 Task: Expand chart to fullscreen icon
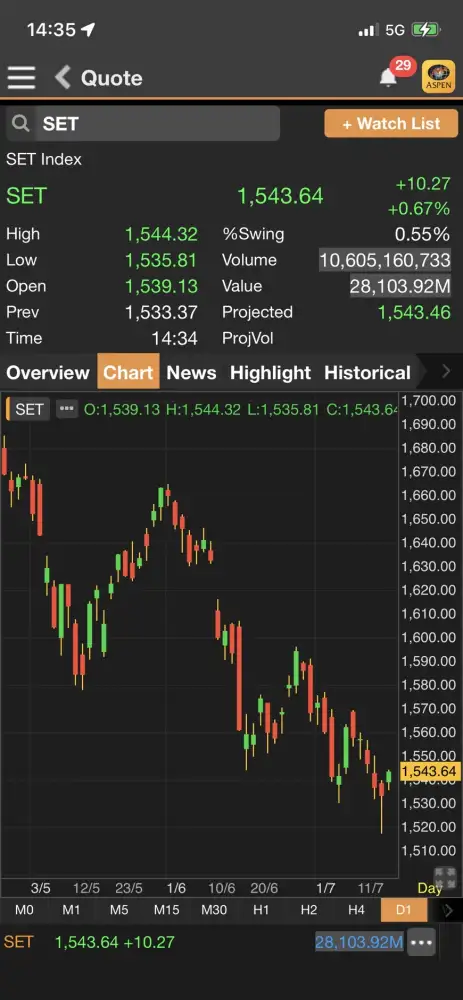445,878
